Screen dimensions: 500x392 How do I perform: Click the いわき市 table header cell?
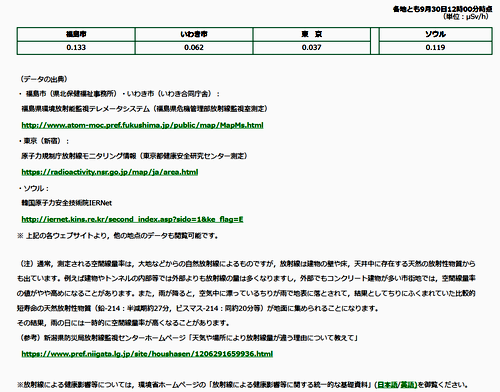click(194, 34)
